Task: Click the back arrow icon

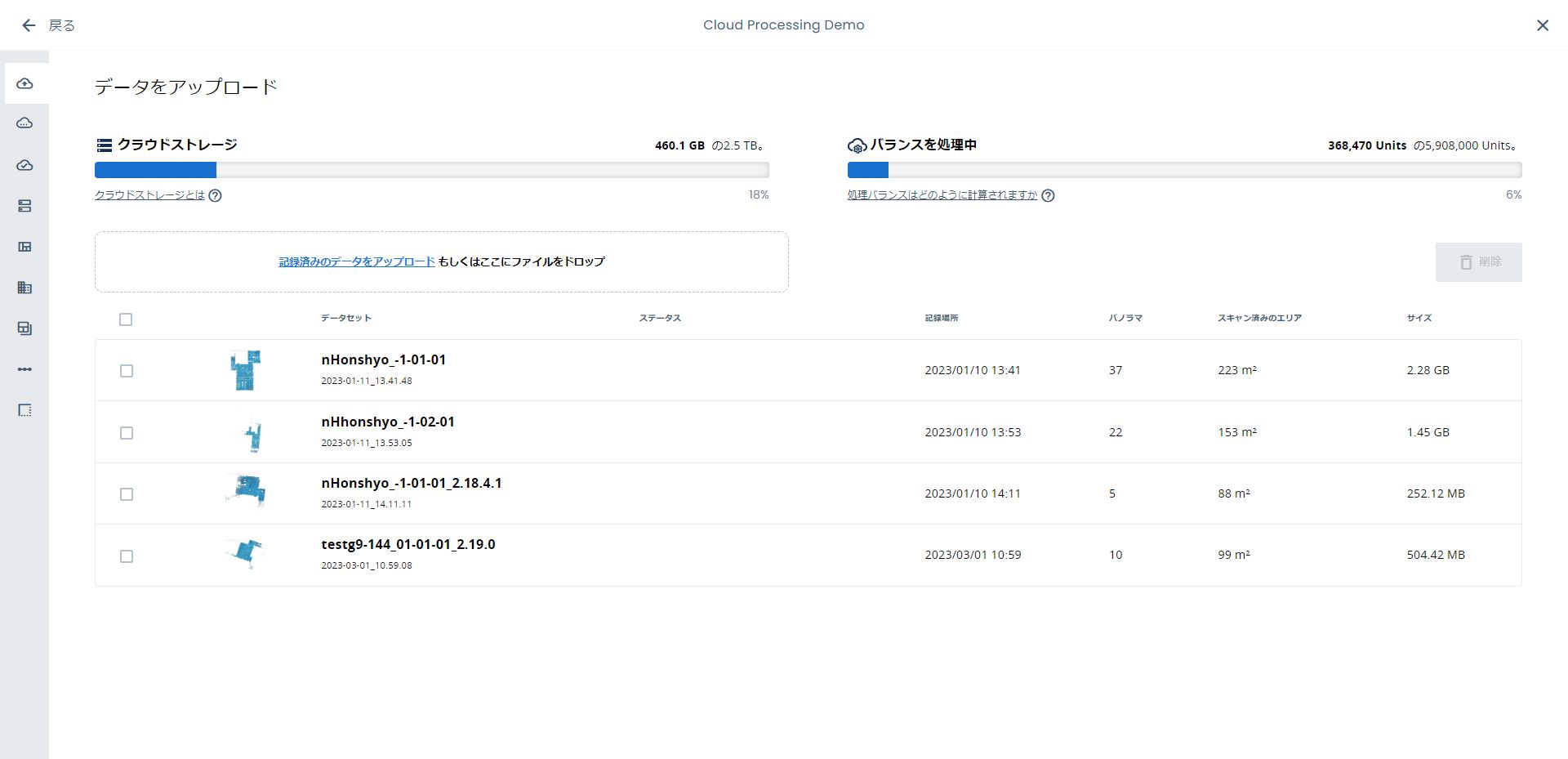Action: click(29, 25)
